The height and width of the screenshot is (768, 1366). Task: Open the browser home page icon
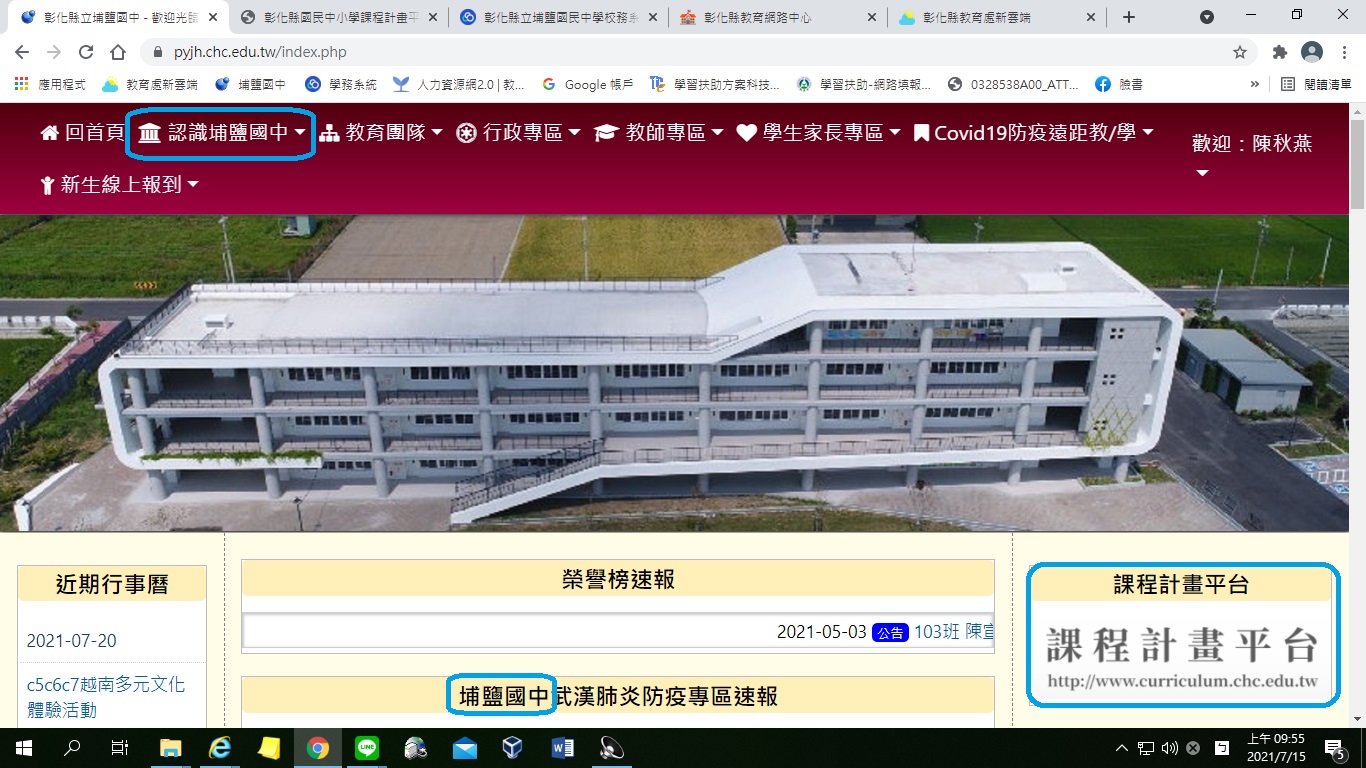click(x=118, y=52)
